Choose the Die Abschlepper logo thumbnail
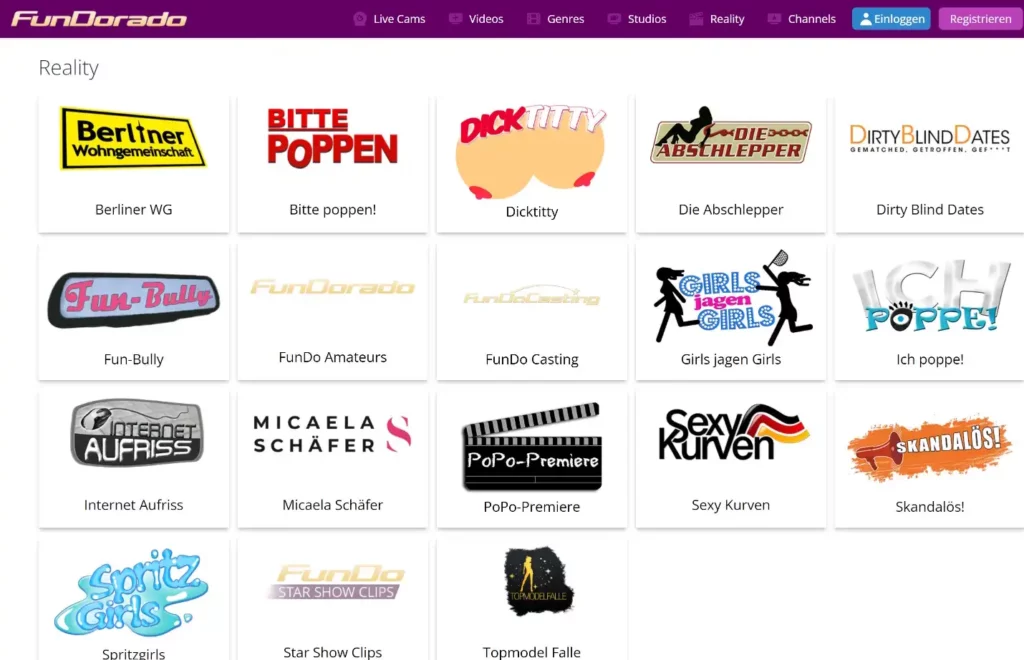Screen dimensions: 1024x660 pos(730,137)
